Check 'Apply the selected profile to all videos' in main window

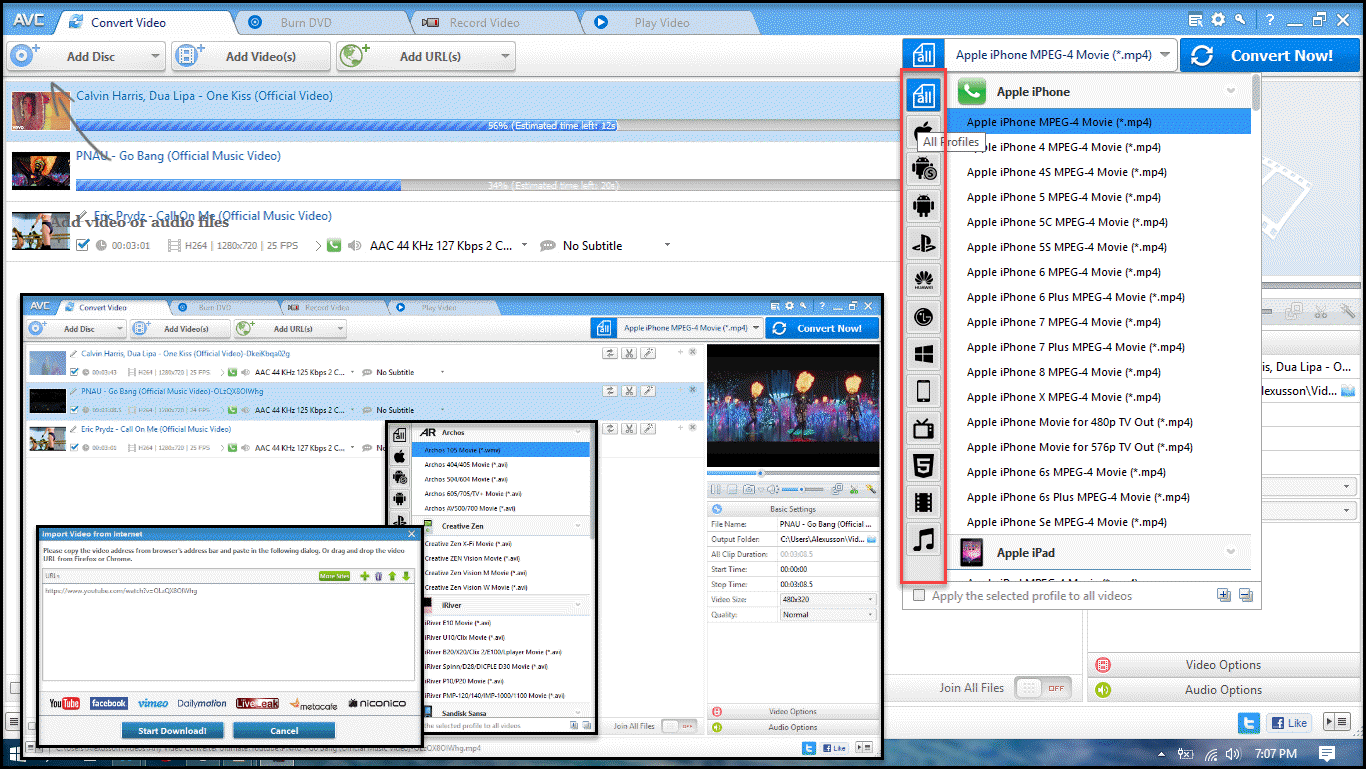(919, 595)
